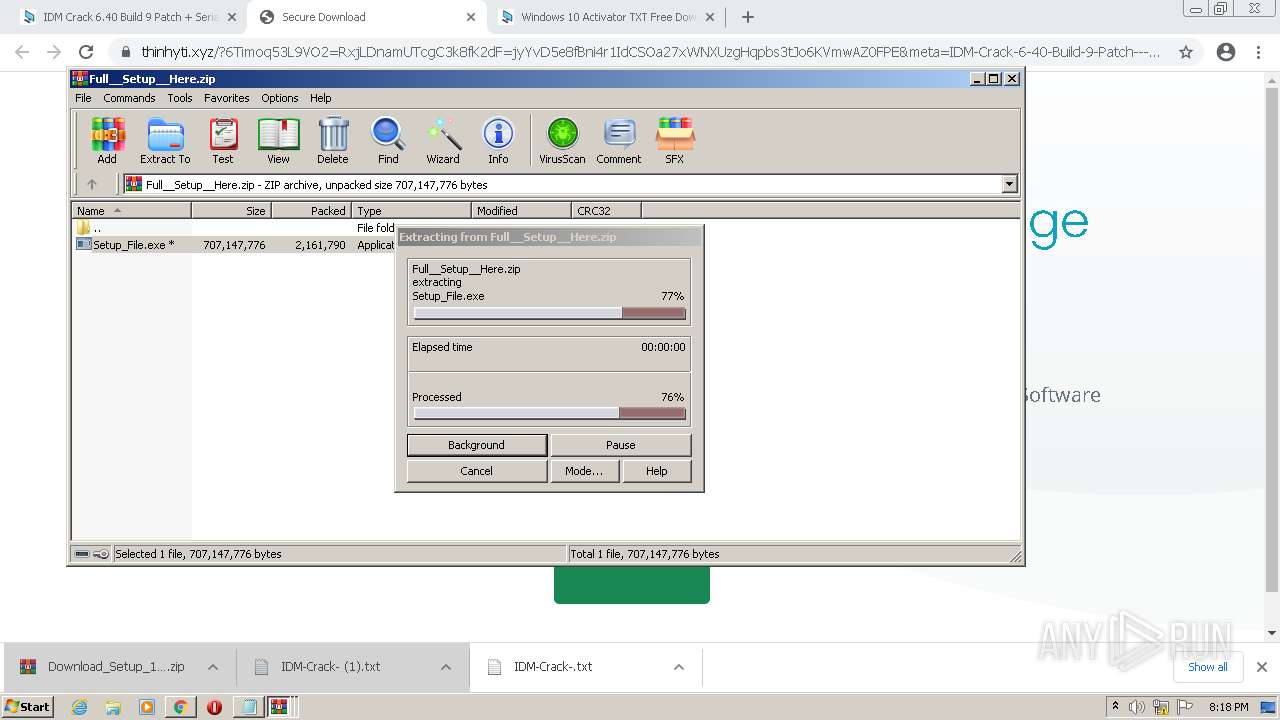The image size is (1280, 720).
Task: Open options for IDM-Crack-.txt download
Action: pyautogui.click(x=679, y=667)
